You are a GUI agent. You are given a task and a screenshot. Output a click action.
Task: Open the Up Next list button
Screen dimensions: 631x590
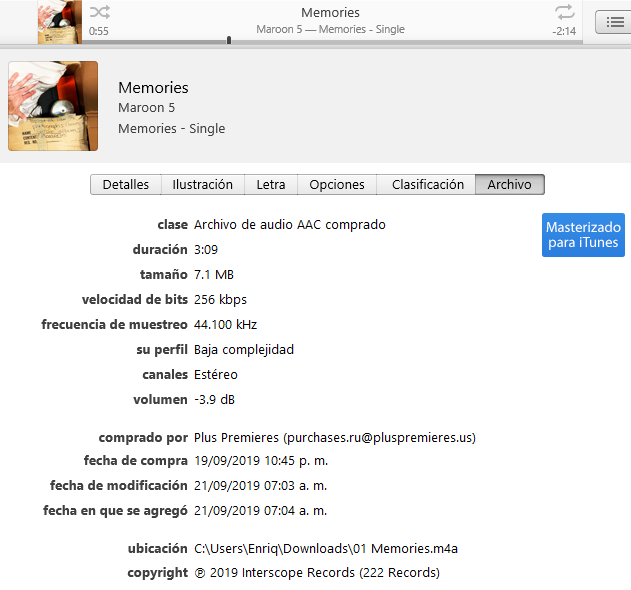(x=614, y=22)
